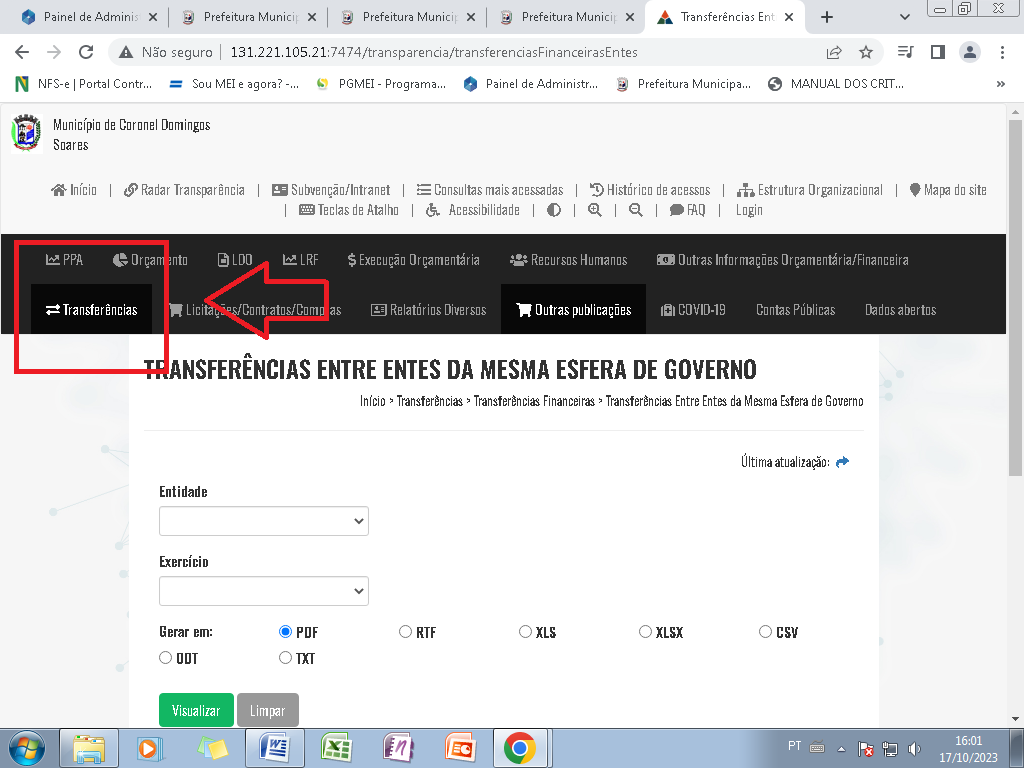Screen dimensions: 1024x768
Task: Open the Entidade dropdown
Action: (x=264, y=521)
